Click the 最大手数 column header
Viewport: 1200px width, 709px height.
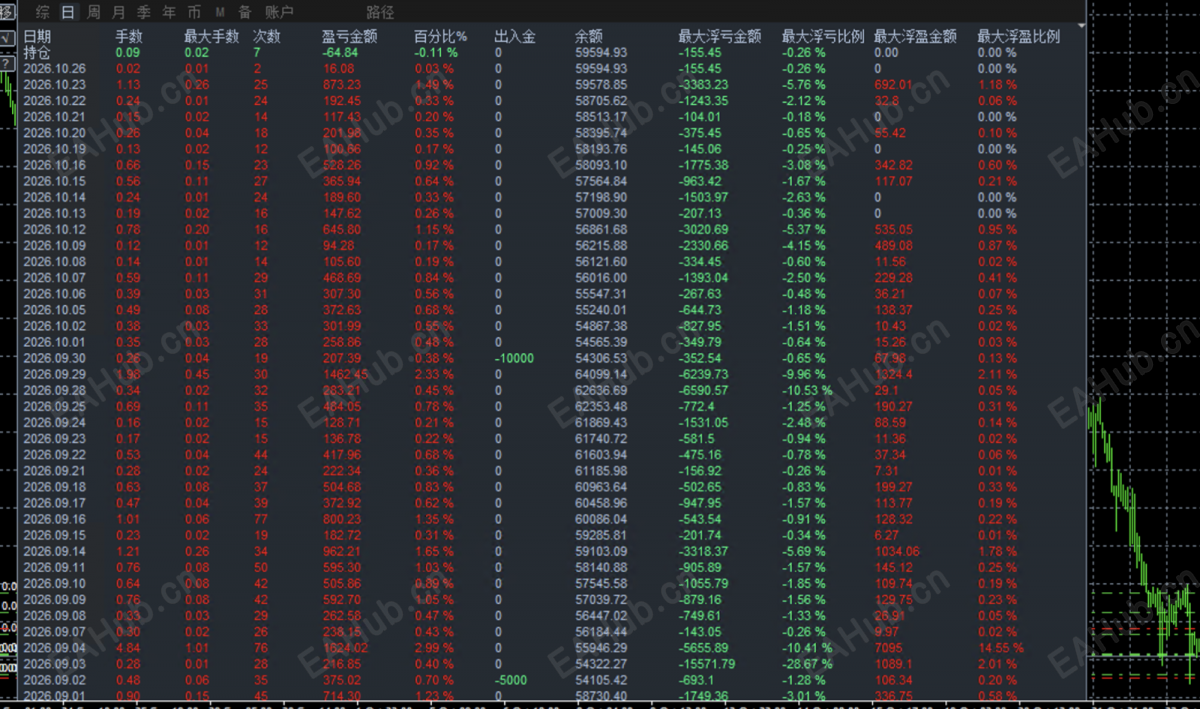(212, 36)
